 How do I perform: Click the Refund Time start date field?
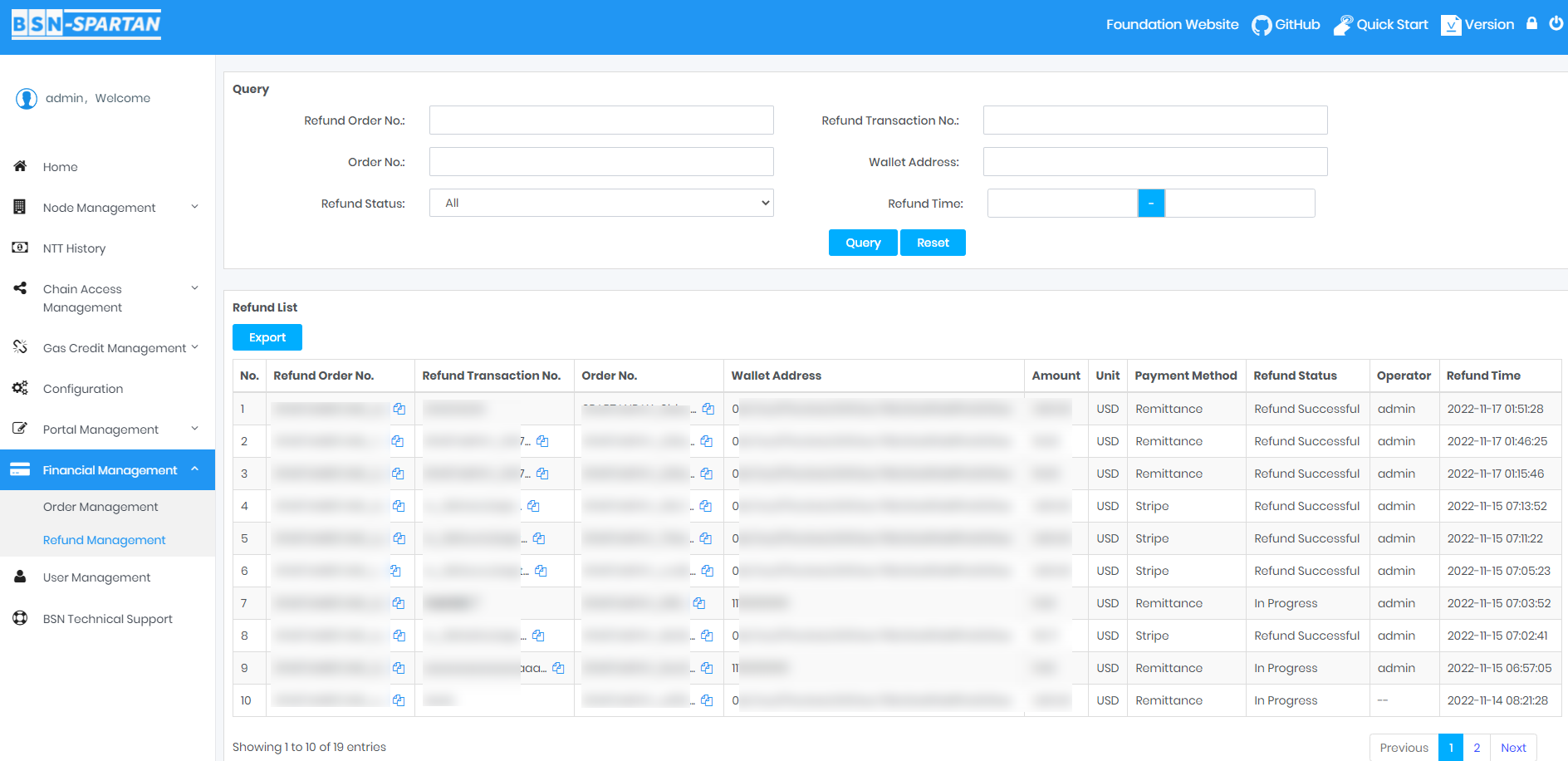pyautogui.click(x=1061, y=204)
